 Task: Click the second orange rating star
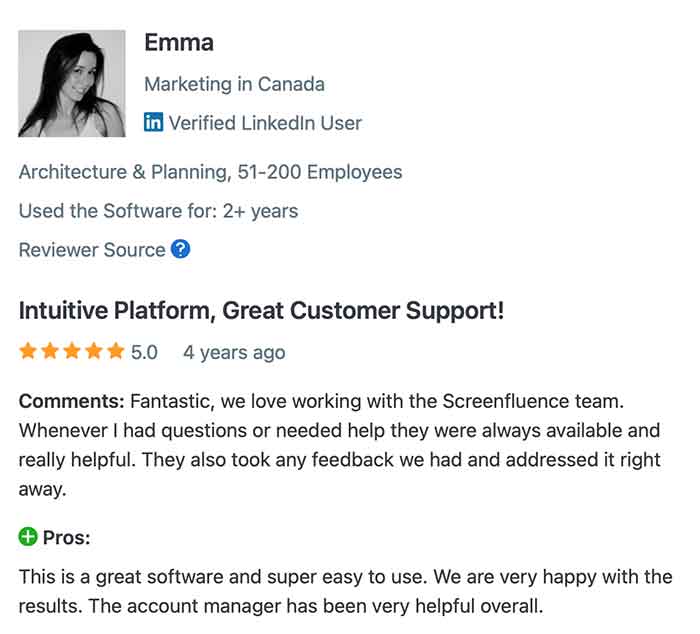[x=50, y=351]
